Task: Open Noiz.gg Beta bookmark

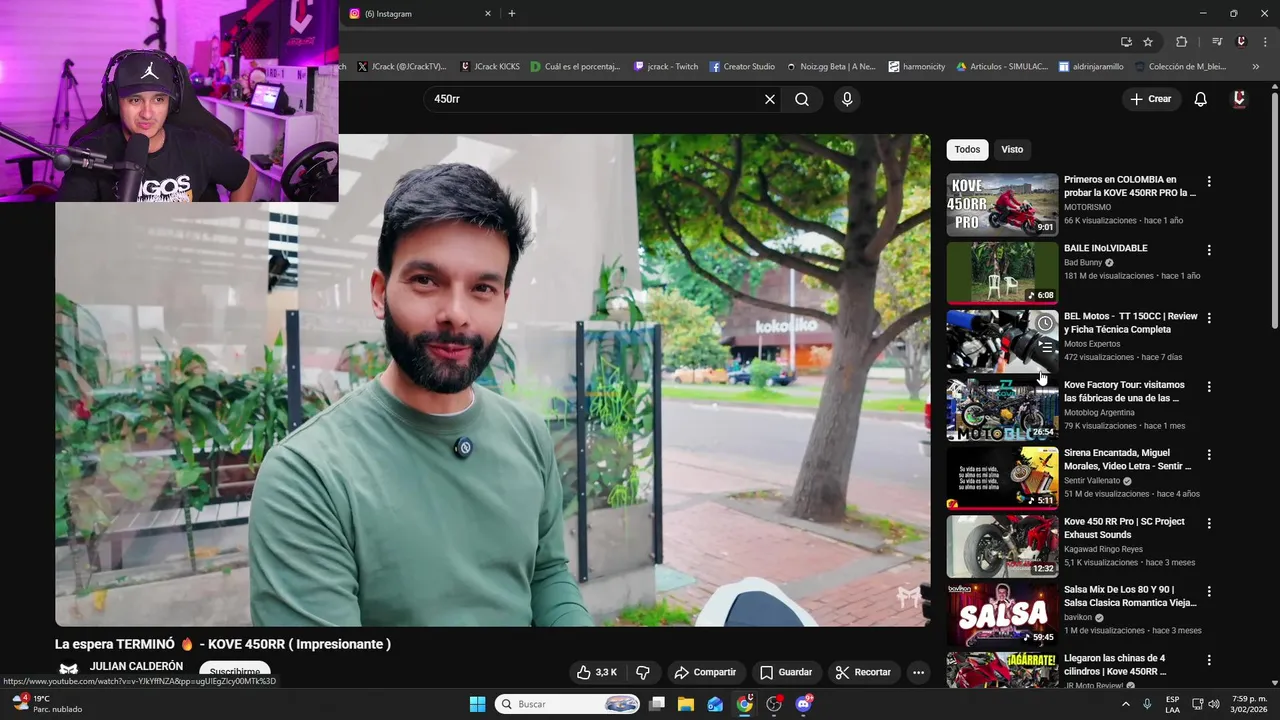Action: [x=831, y=67]
